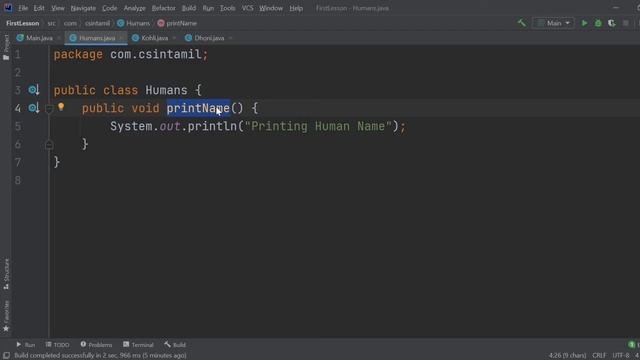
Task: Open the File menu
Action: pos(23,8)
